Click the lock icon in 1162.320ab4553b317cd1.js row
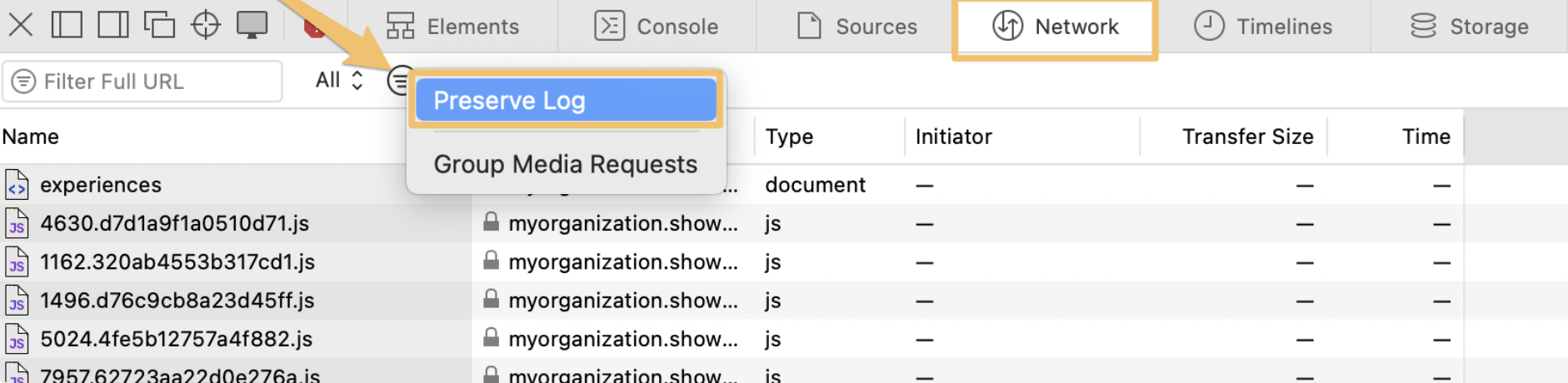 tap(492, 260)
